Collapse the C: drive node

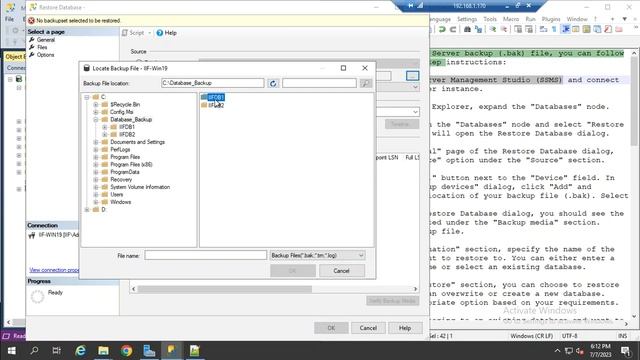click(x=87, y=97)
